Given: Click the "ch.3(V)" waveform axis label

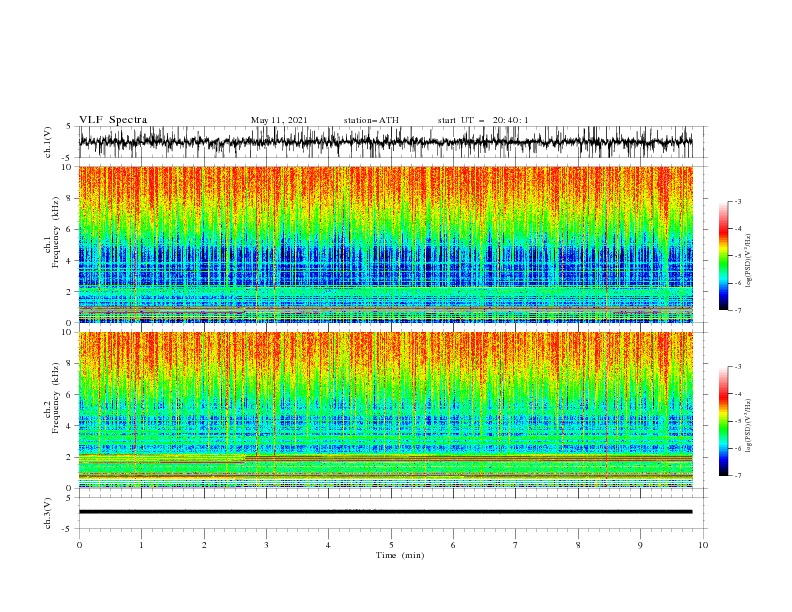Looking at the screenshot, I should pyautogui.click(x=48, y=513).
